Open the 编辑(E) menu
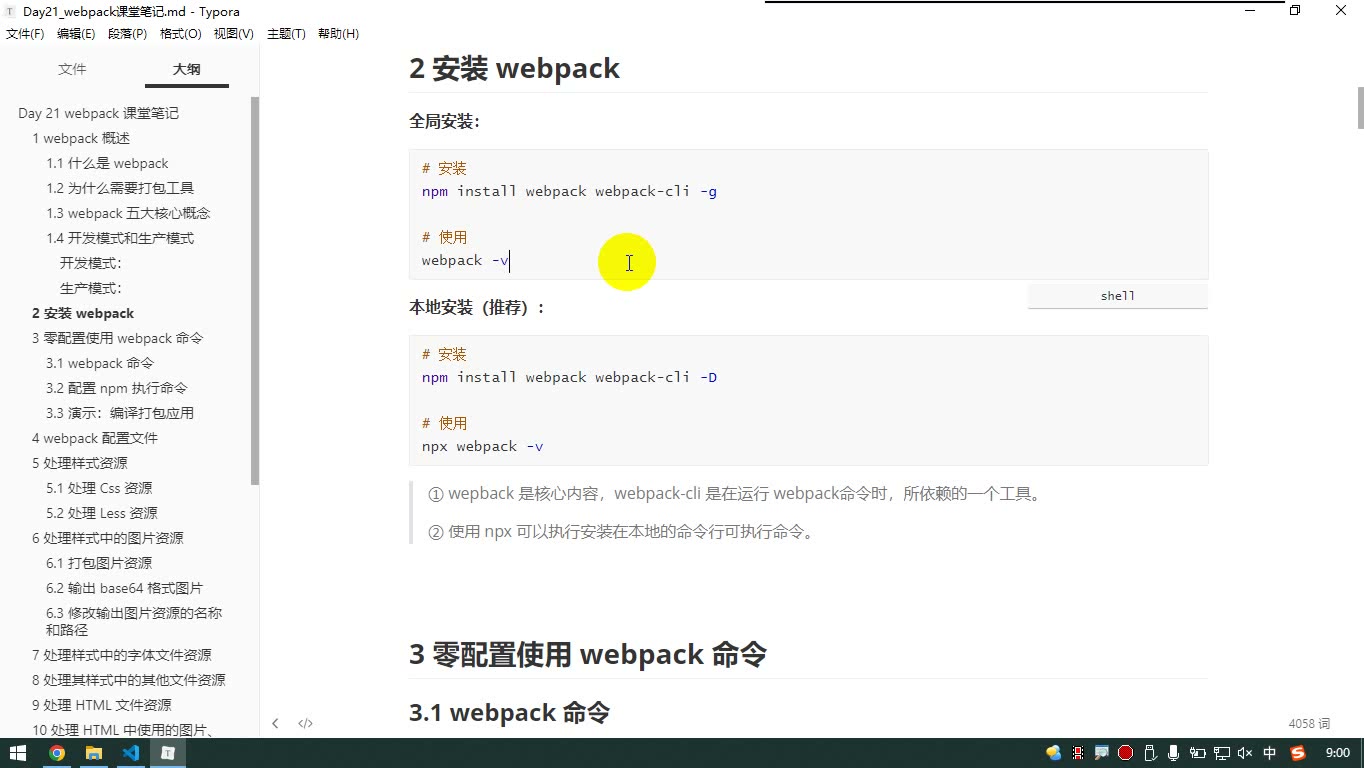 tap(76, 34)
